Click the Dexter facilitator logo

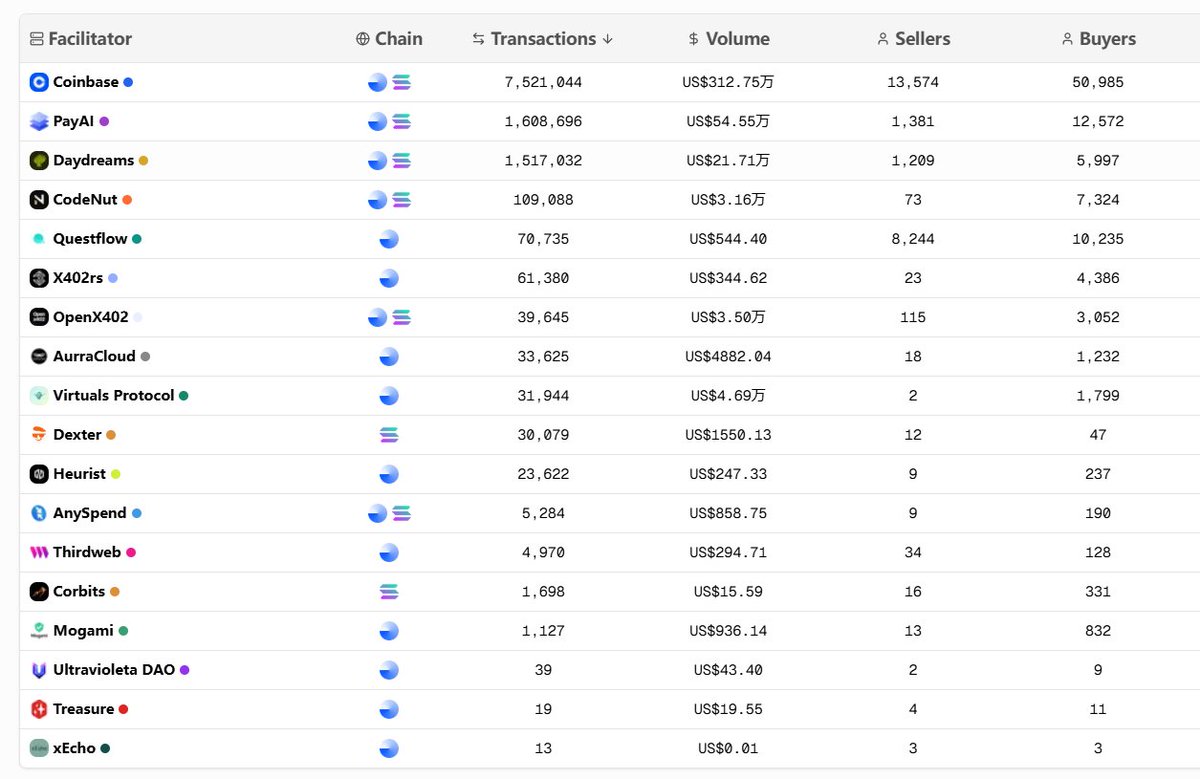point(39,435)
